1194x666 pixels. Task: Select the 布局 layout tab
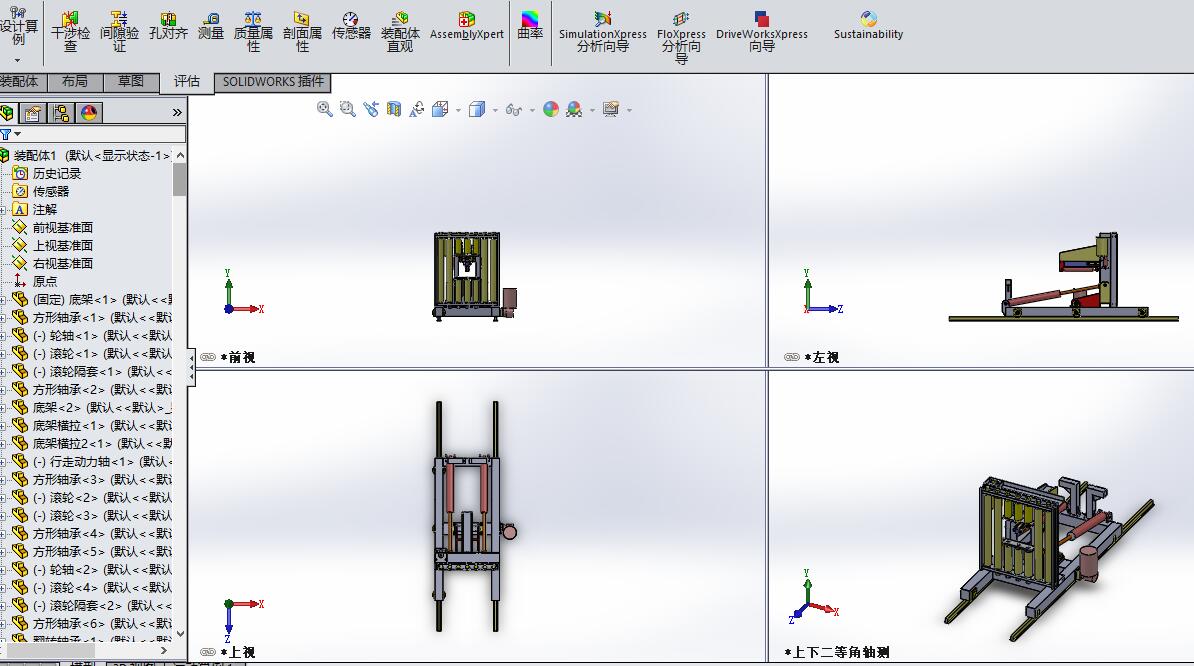point(75,81)
